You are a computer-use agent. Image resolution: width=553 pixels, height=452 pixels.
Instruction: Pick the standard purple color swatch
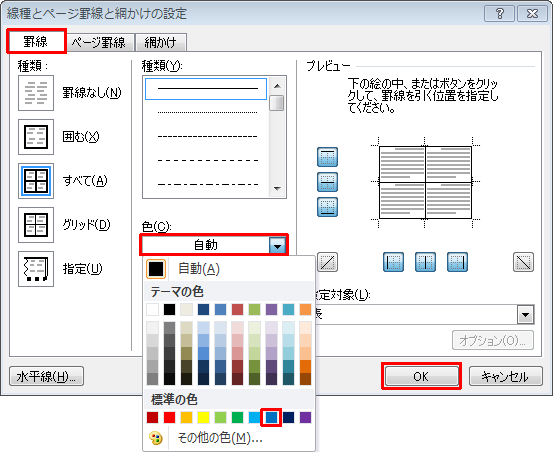tap(305, 418)
